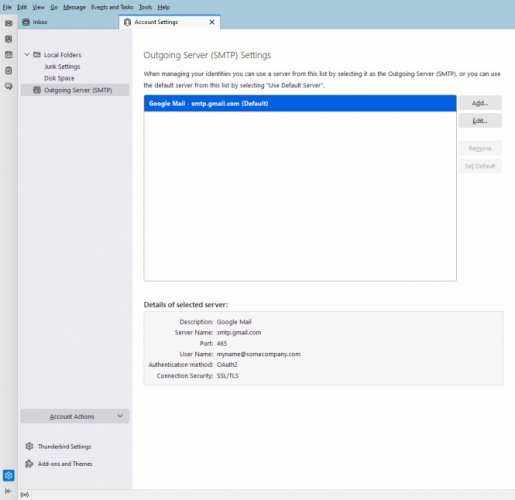Click the Inbox tab icon
This screenshot has width=515, height=500.
[26, 22]
